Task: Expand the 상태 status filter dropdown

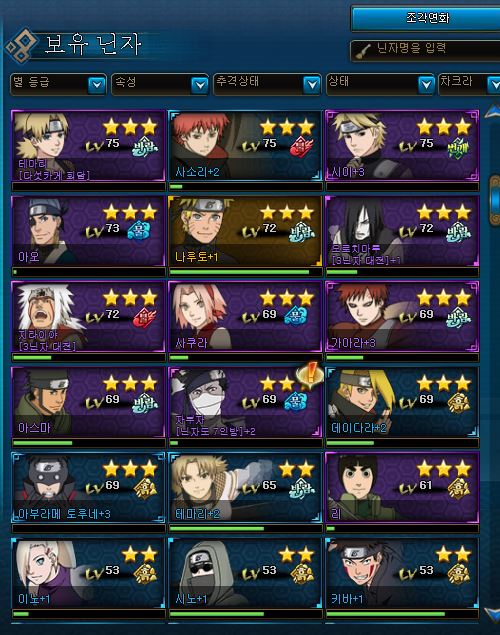Action: coord(381,84)
